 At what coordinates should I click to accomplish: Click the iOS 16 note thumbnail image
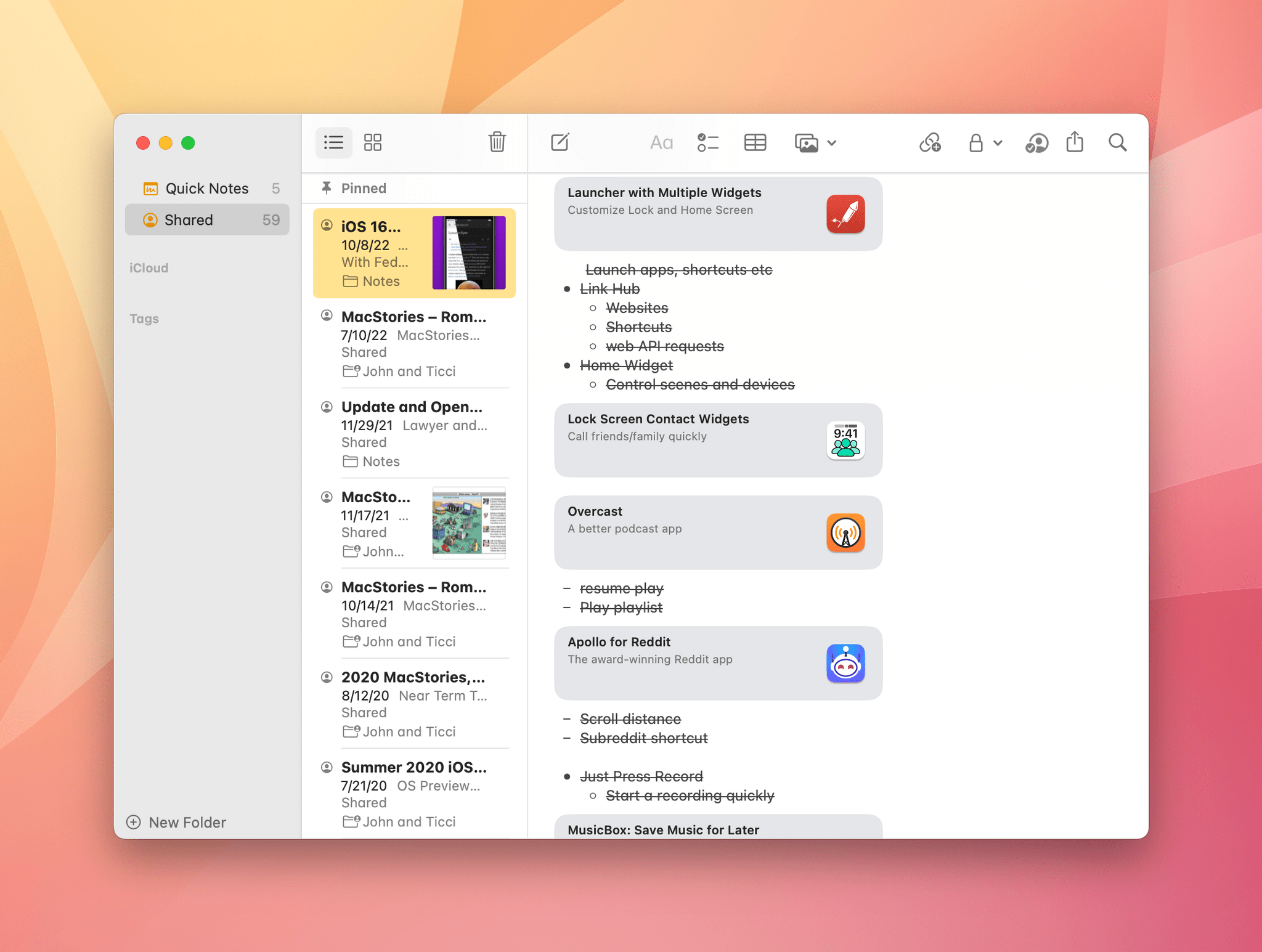coord(469,253)
